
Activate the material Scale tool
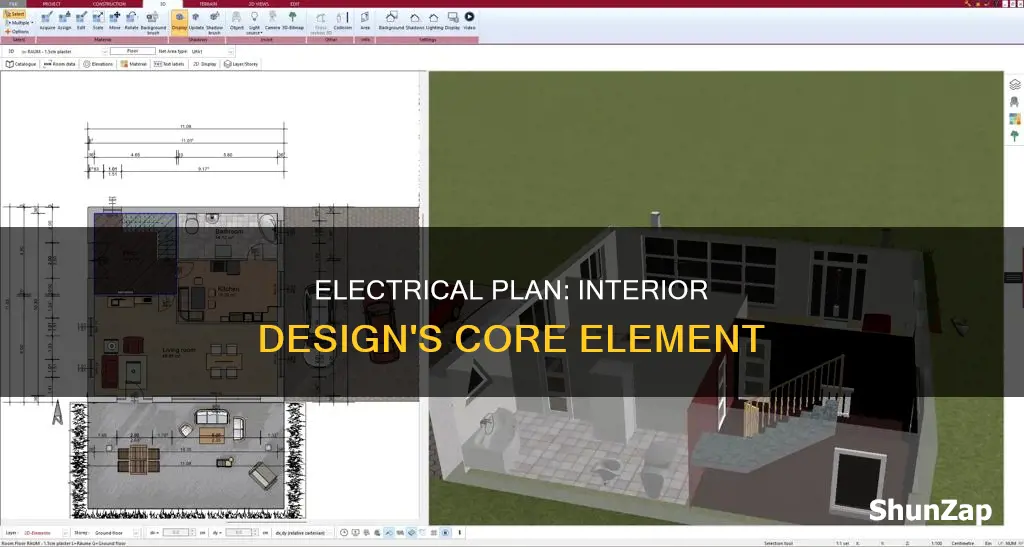pyautogui.click(x=98, y=21)
